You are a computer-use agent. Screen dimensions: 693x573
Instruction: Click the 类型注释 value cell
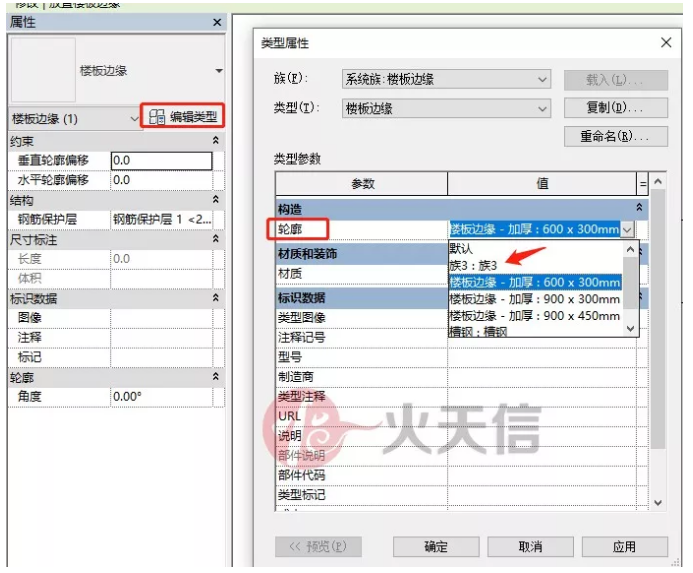(542, 397)
